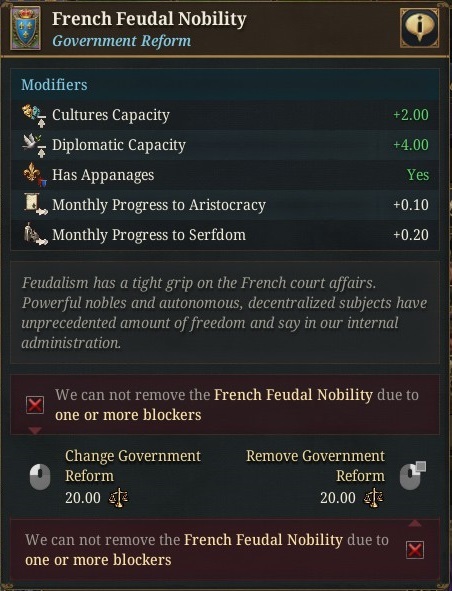Image resolution: width=452 pixels, height=591 pixels.
Task: Click the Diplomatic Capacity dove icon
Action: [x=34, y=145]
